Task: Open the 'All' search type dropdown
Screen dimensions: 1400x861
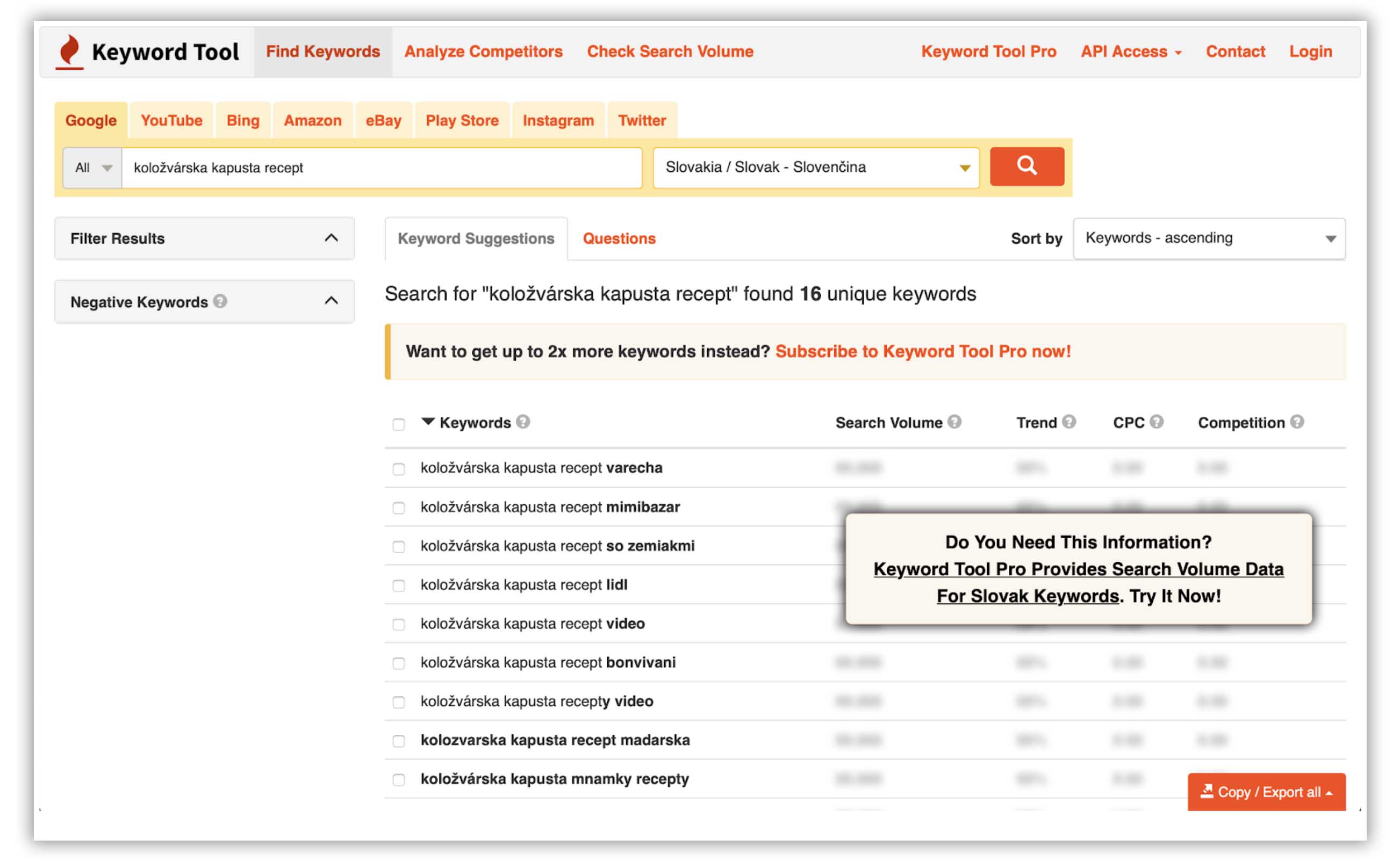Action: tap(92, 168)
